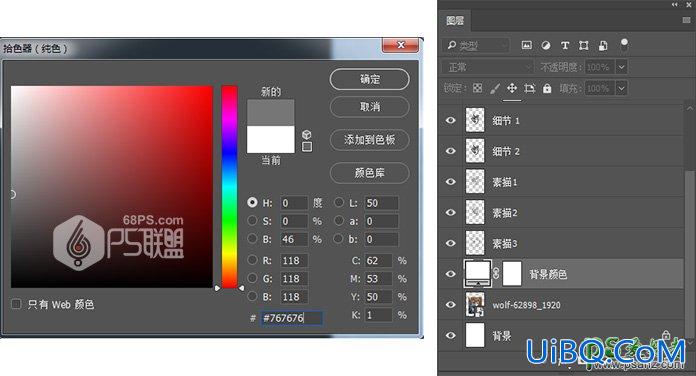Hide the 细节 2 layer
The height and width of the screenshot is (376, 696).
pyautogui.click(x=451, y=151)
